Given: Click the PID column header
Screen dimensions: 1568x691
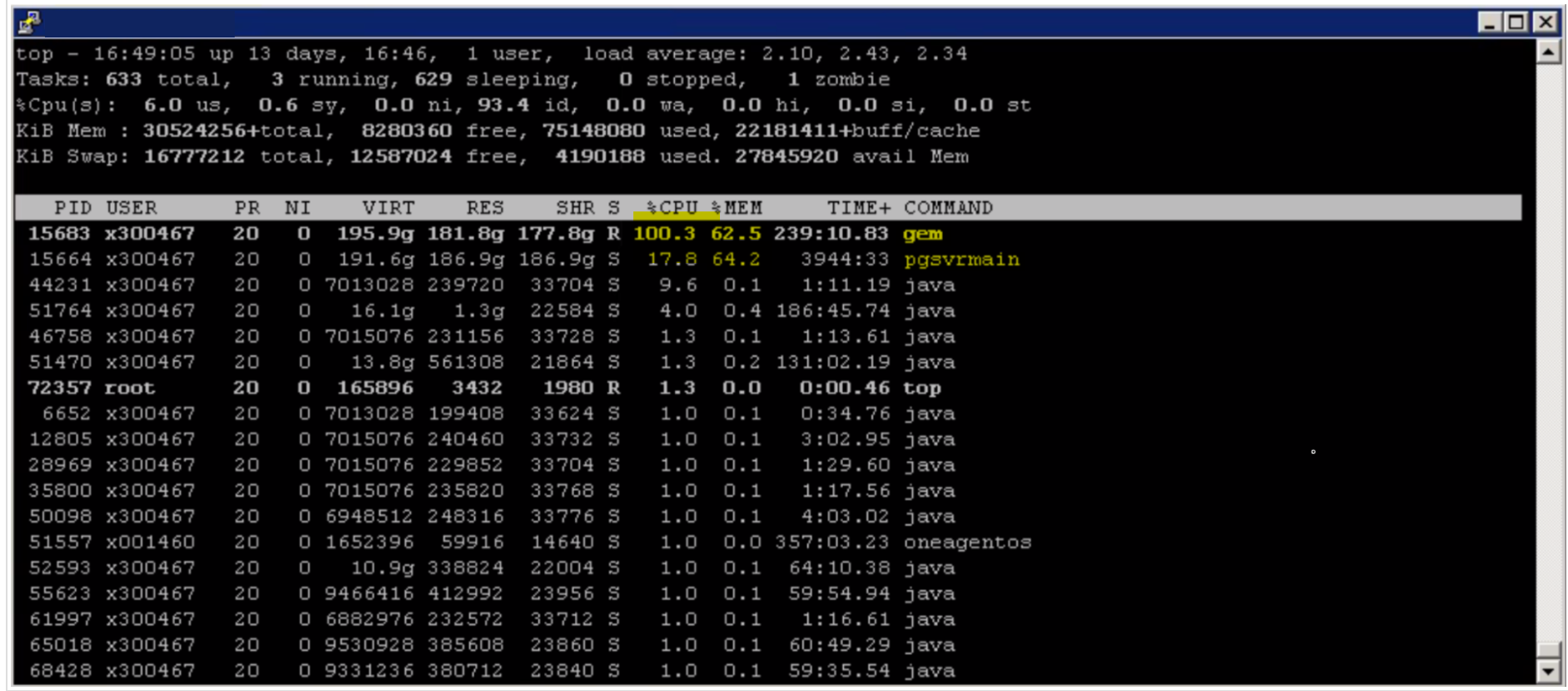Looking at the screenshot, I should pyautogui.click(x=72, y=207).
